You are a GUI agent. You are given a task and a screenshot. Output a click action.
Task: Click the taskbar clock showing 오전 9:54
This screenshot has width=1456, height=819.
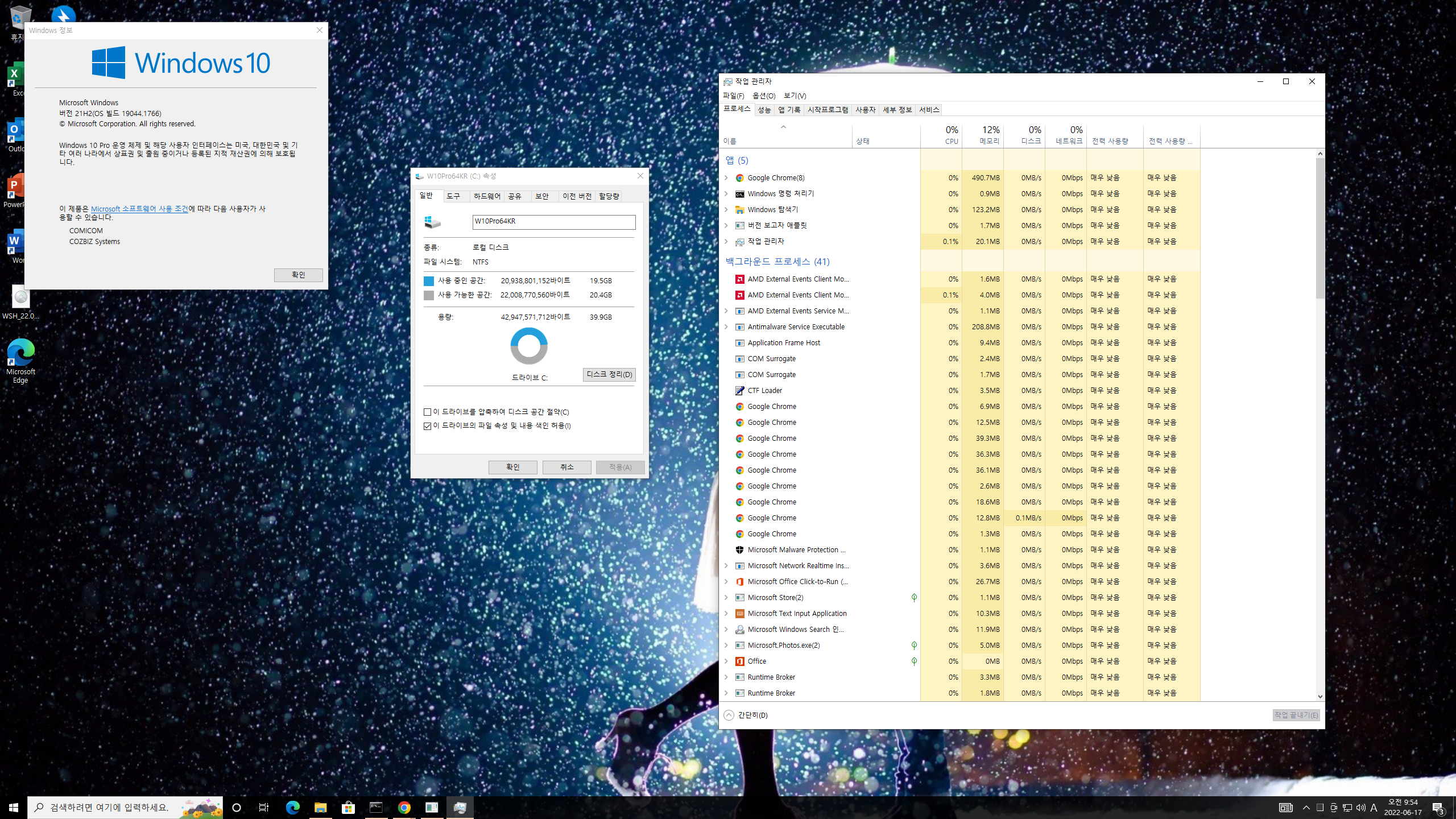[x=1403, y=807]
